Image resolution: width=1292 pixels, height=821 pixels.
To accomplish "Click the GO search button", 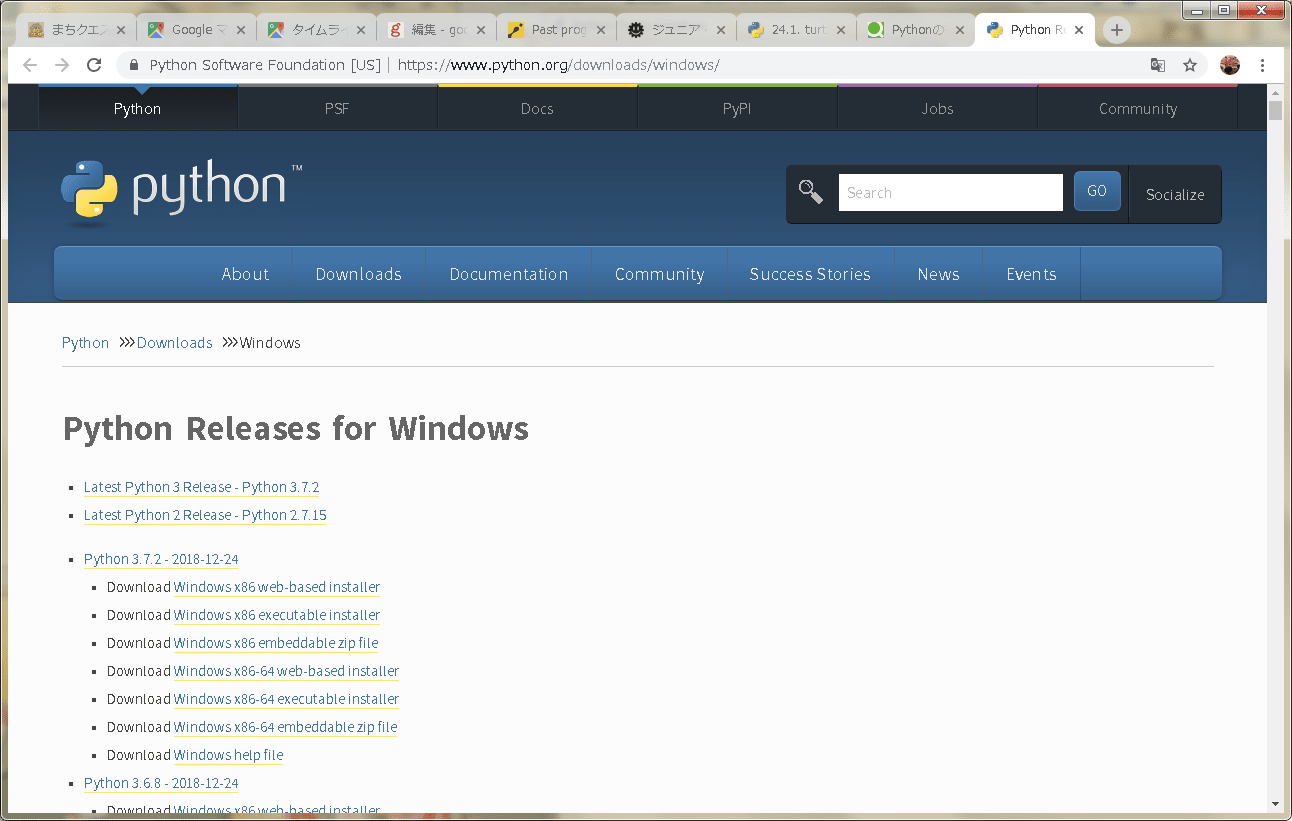I will pos(1097,191).
